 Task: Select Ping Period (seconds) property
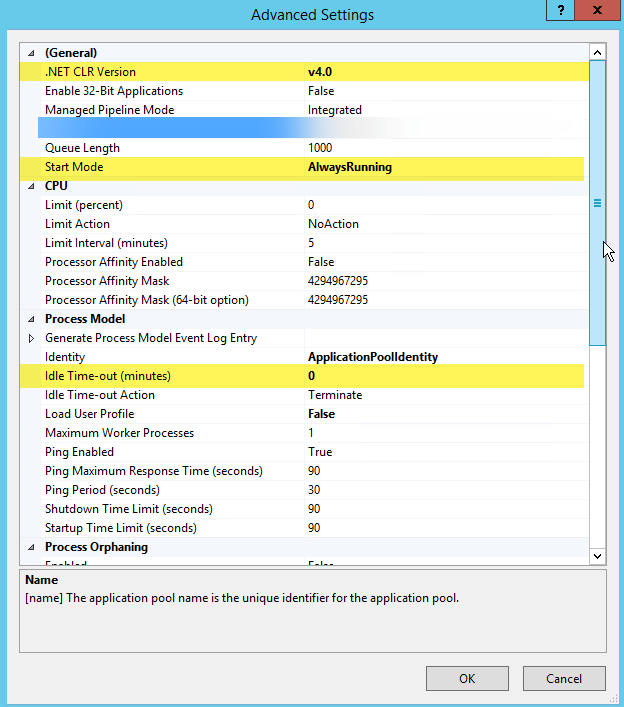click(x=102, y=490)
